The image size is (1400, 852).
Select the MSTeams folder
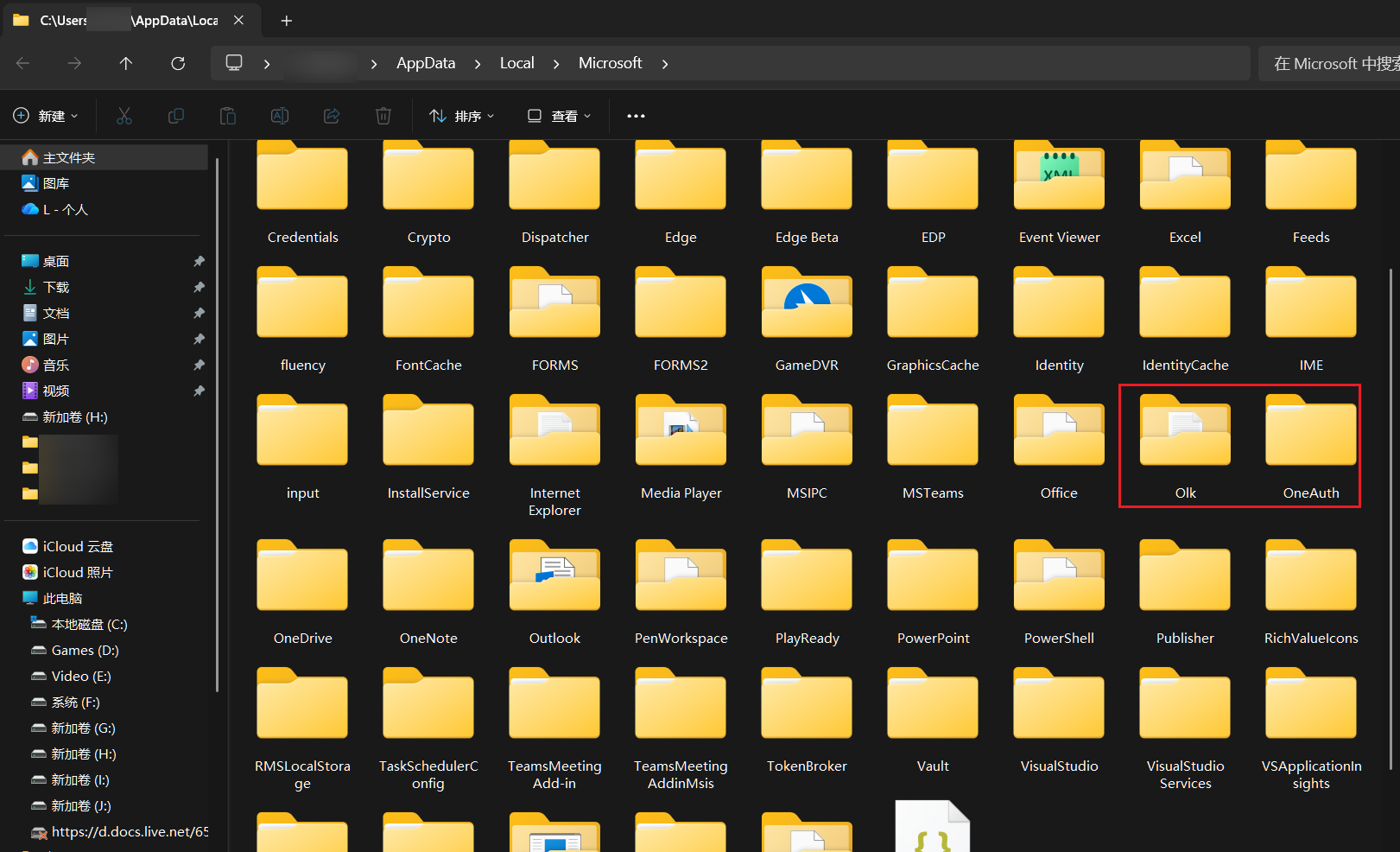pos(933,448)
